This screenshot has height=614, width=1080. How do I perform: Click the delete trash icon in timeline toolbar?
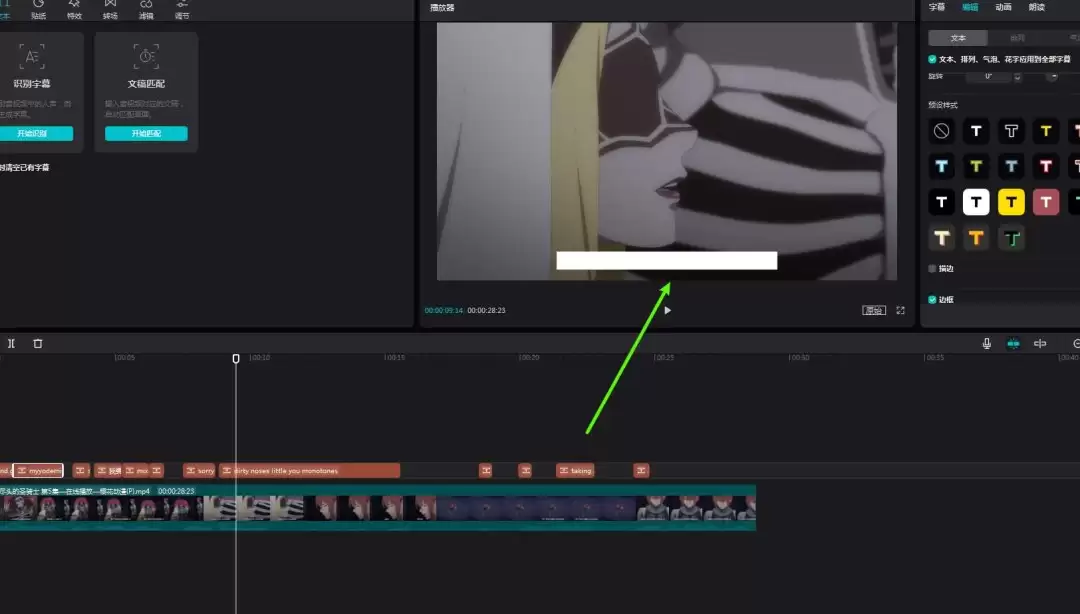coord(38,343)
